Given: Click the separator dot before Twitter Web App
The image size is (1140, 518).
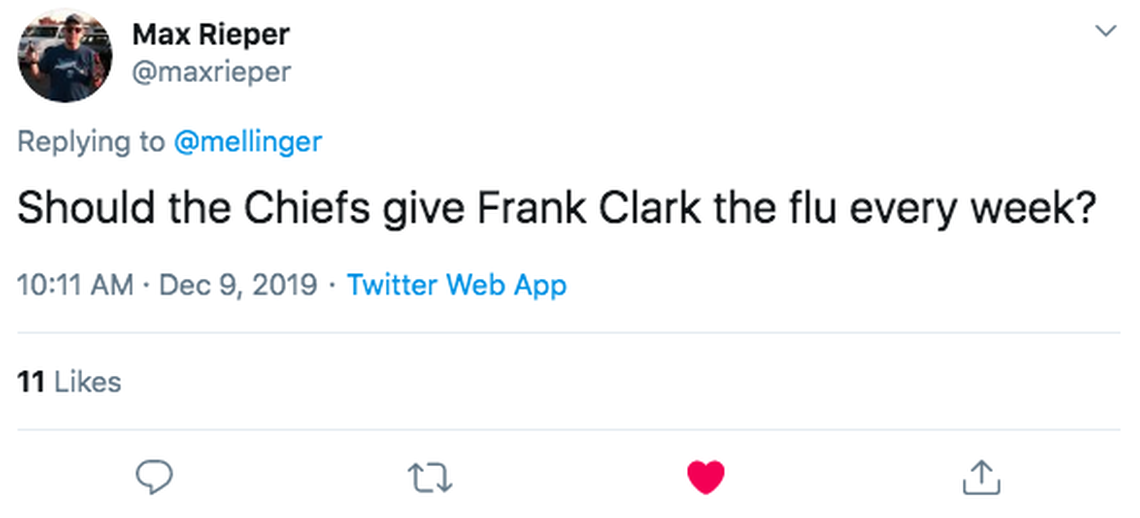Looking at the screenshot, I should [332, 286].
